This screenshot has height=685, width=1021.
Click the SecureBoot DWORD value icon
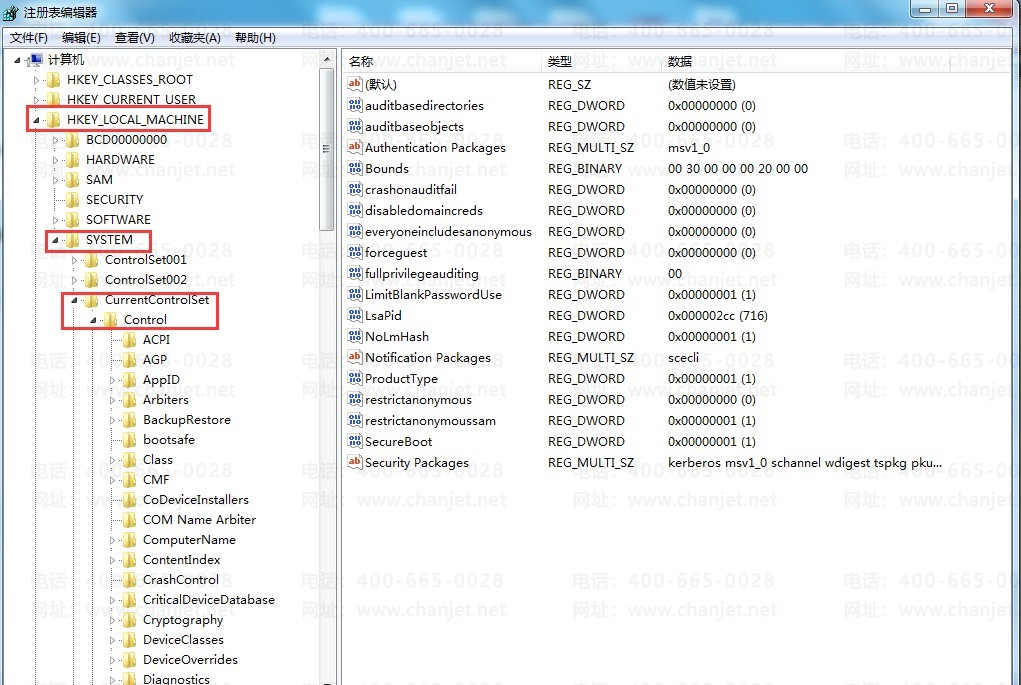[354, 441]
